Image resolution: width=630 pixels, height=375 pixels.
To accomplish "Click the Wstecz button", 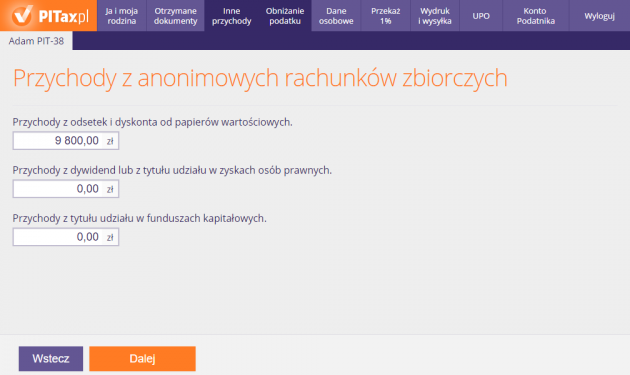I will tap(51, 359).
